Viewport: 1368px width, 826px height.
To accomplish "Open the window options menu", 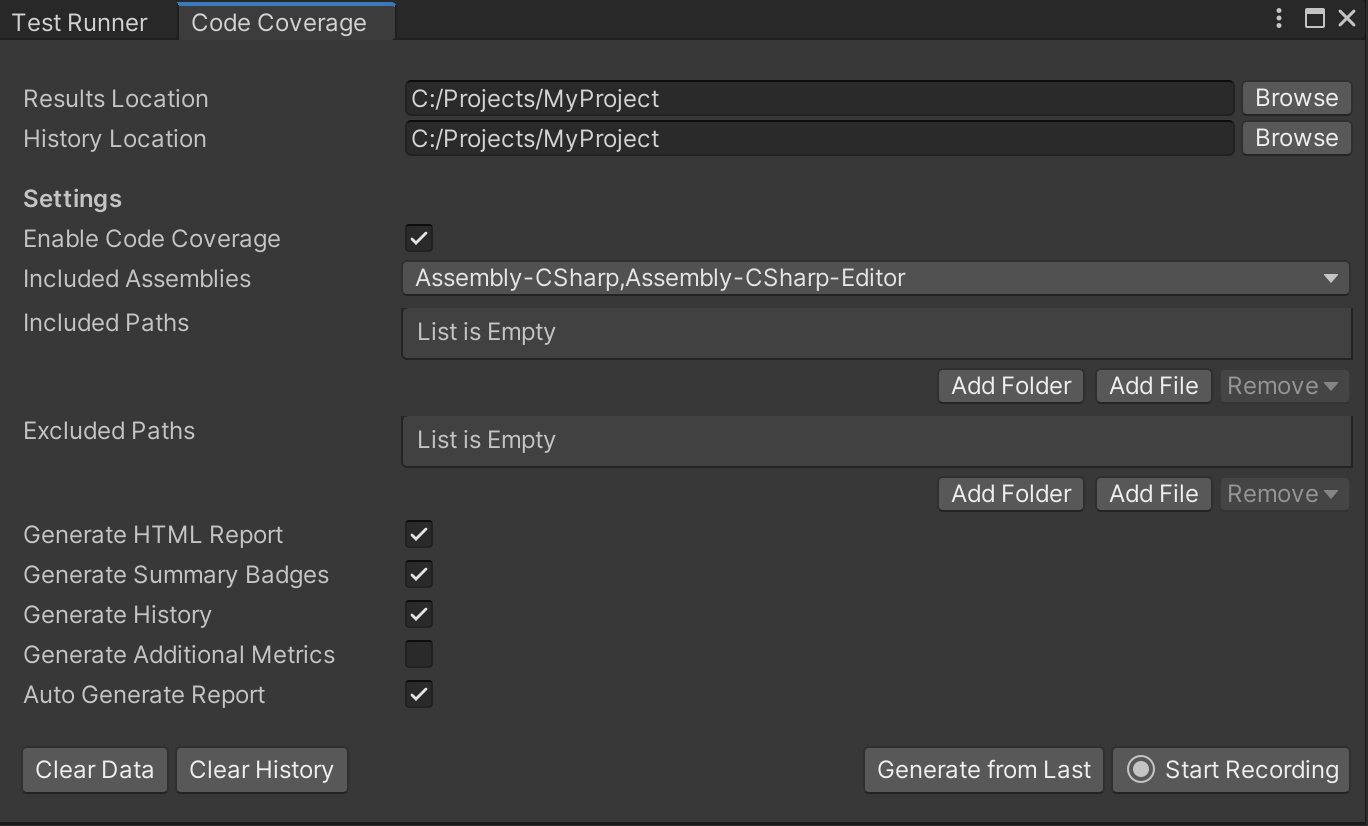I will tap(1278, 18).
